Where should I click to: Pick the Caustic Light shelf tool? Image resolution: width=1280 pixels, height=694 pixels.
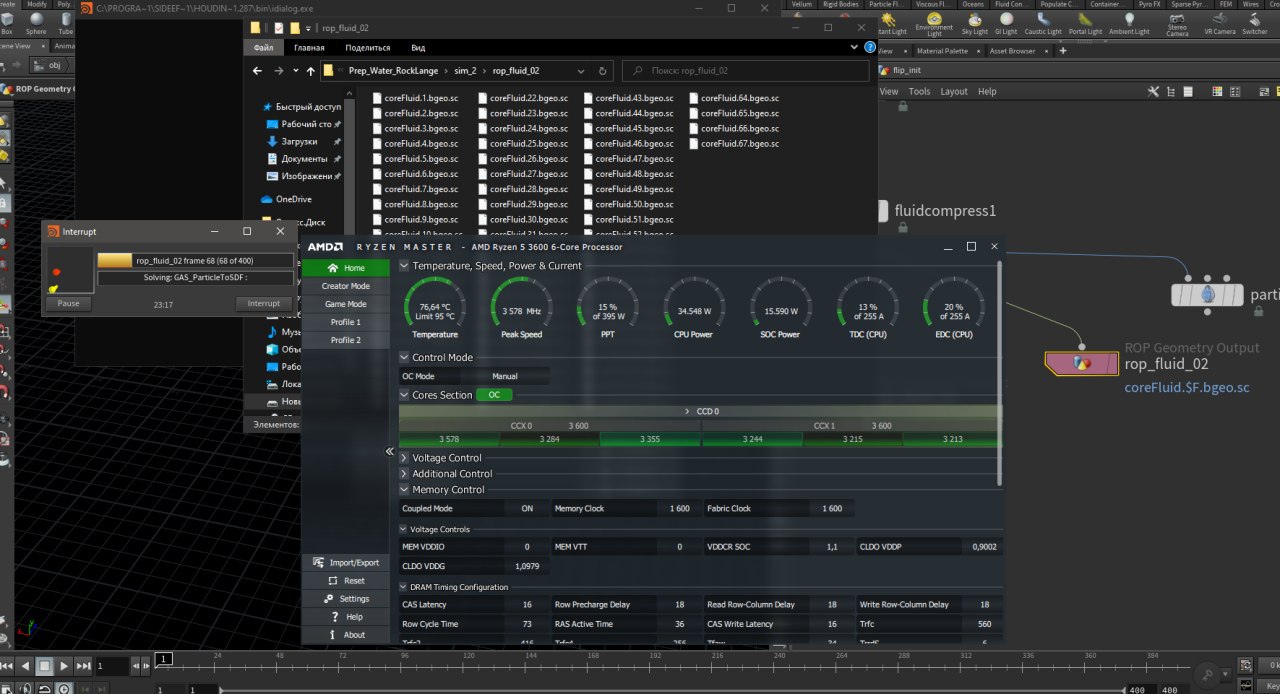(1043, 24)
